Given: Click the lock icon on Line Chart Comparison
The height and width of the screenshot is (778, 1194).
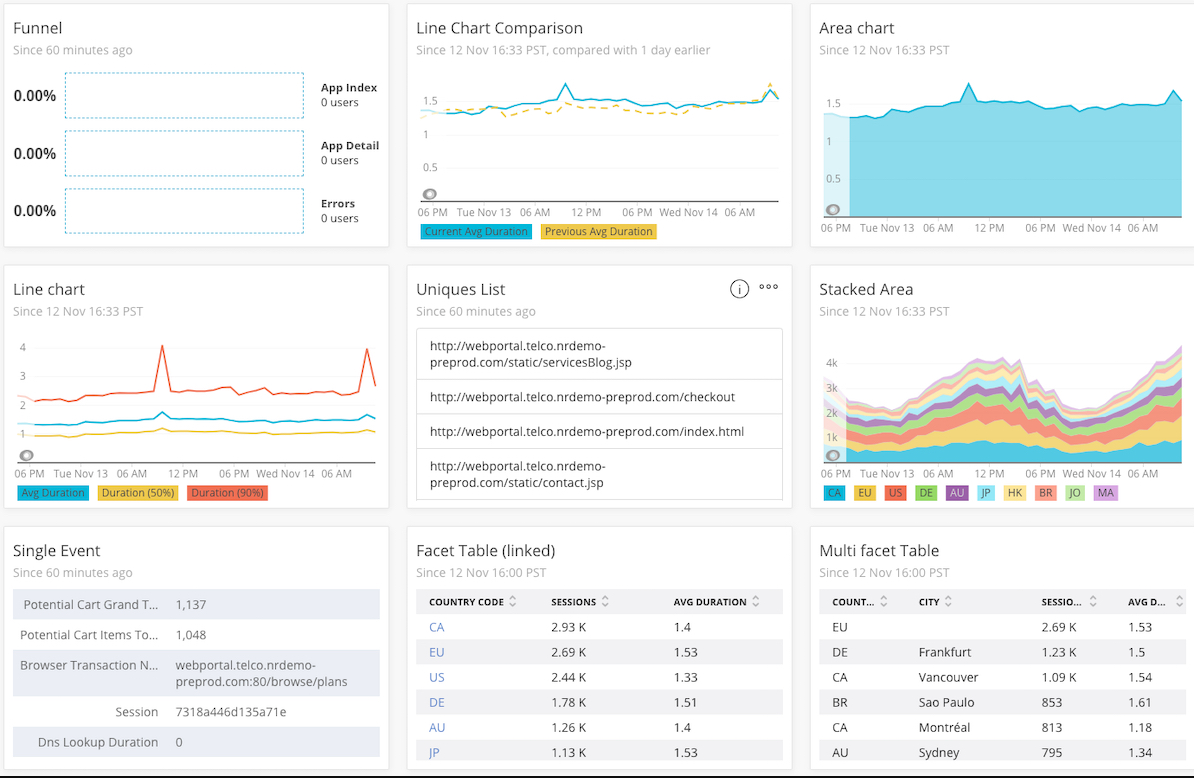Looking at the screenshot, I should pos(430,194).
